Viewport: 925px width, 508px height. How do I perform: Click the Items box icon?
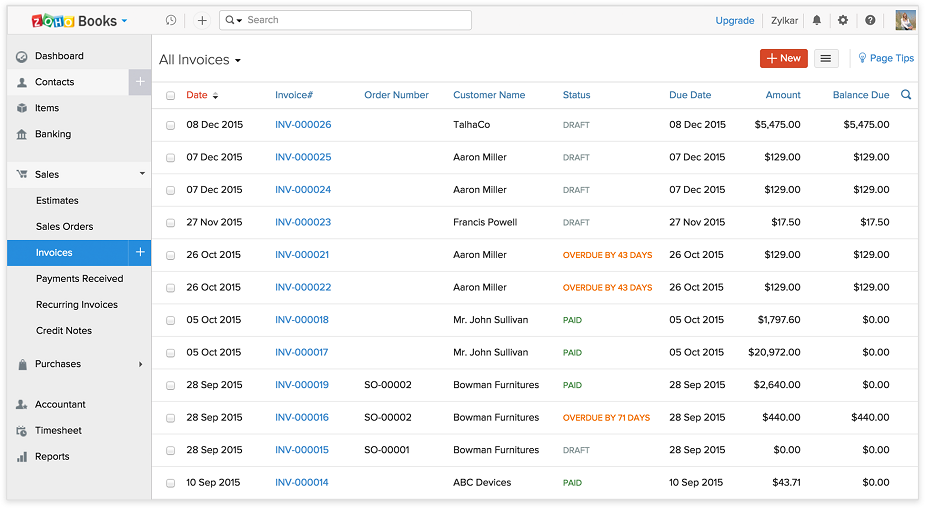click(22, 108)
